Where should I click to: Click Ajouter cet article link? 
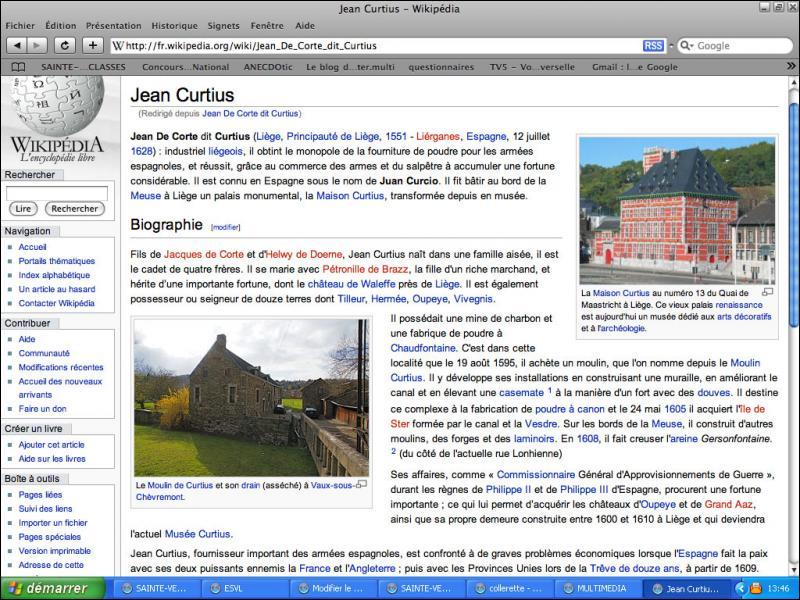click(x=52, y=444)
